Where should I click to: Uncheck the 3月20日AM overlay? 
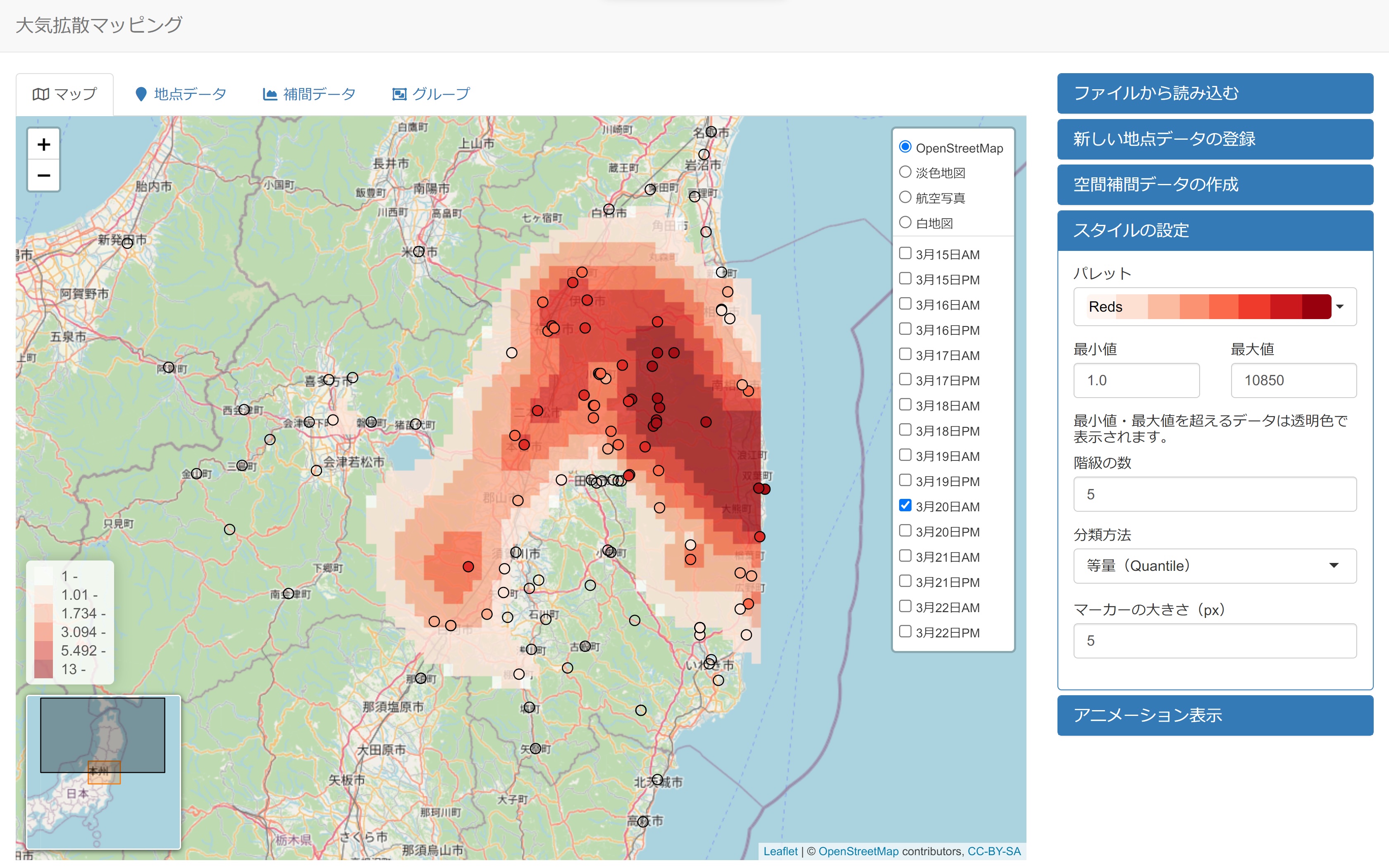[x=905, y=506]
